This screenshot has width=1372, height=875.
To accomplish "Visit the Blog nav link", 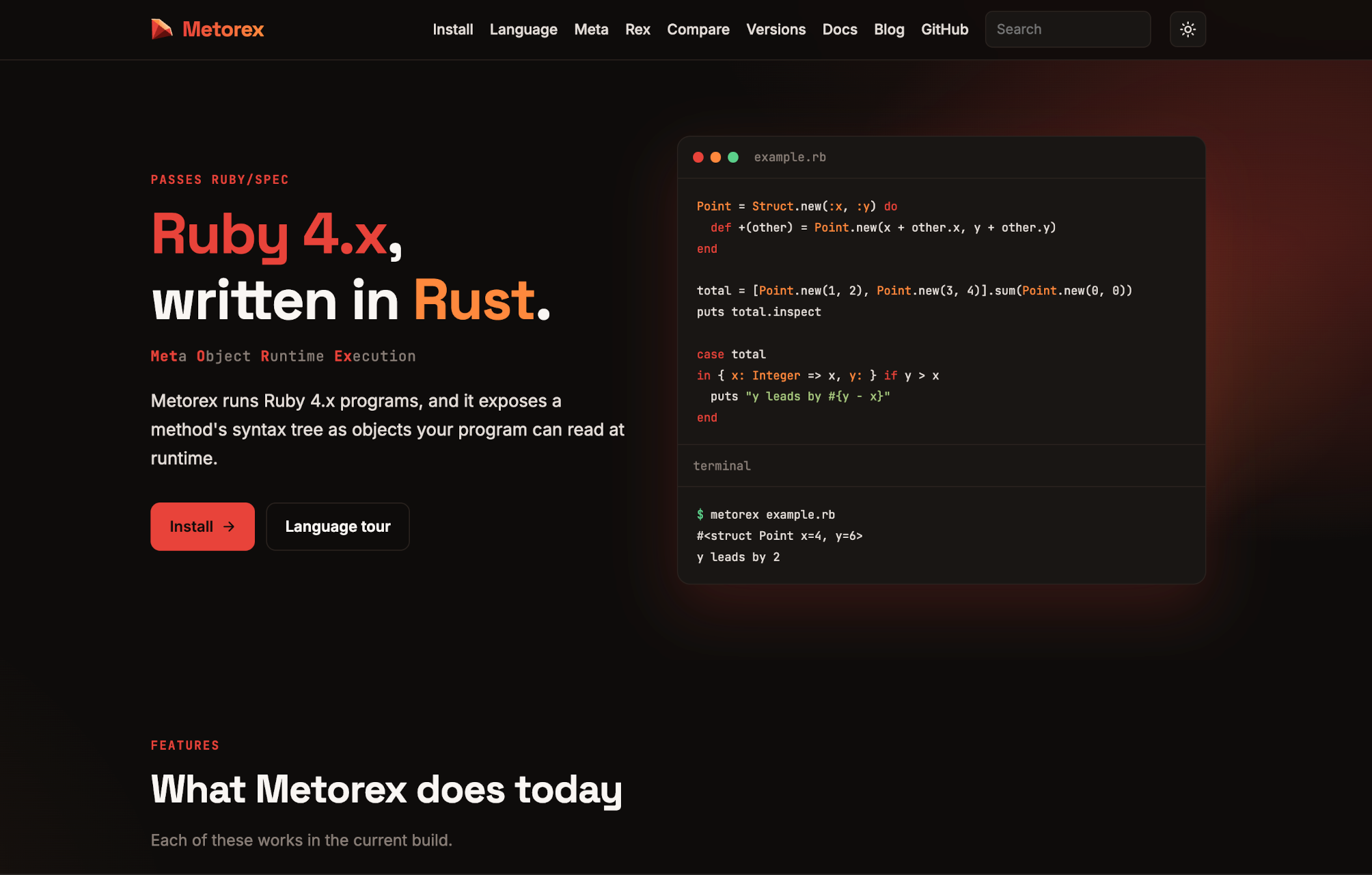I will (x=889, y=29).
